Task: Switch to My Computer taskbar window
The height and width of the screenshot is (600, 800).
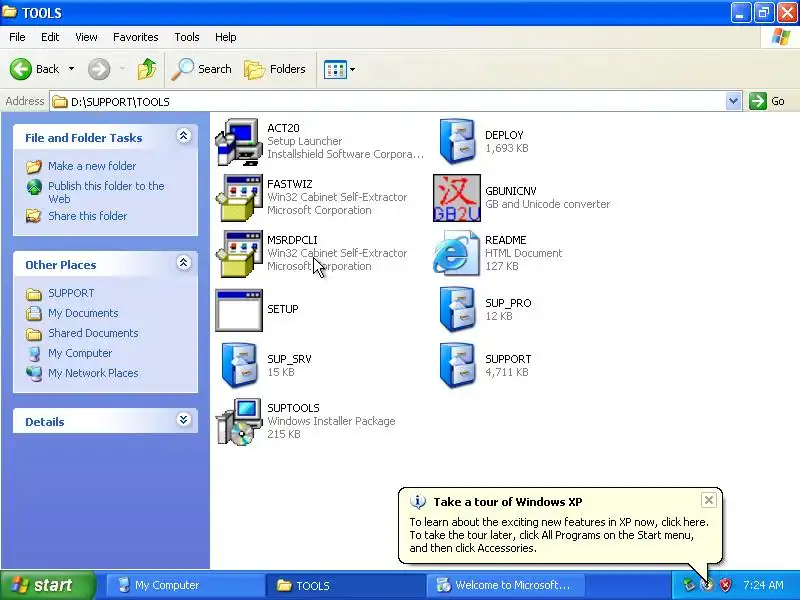Action: (185, 585)
